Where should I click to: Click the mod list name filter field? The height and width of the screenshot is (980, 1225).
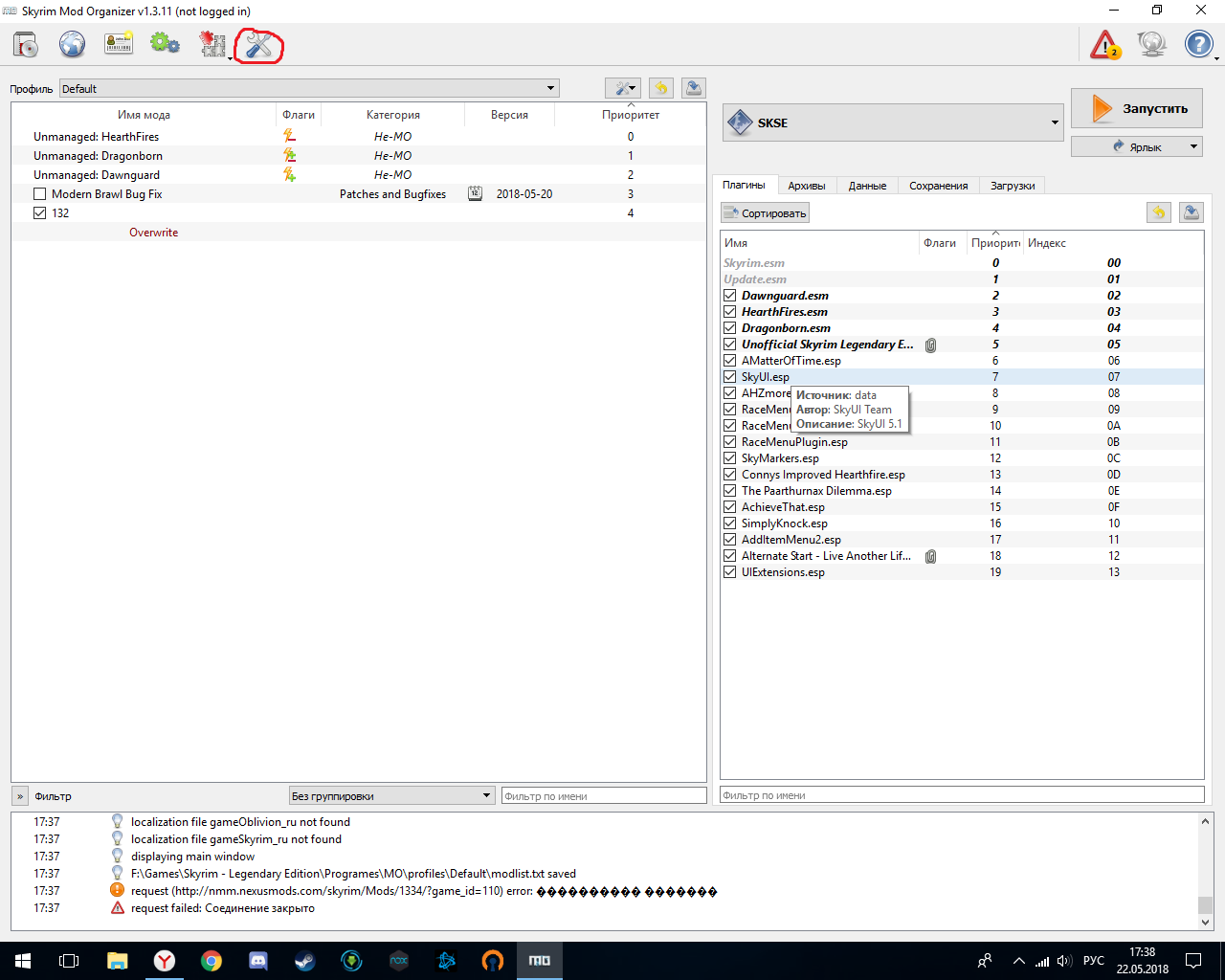[604, 795]
